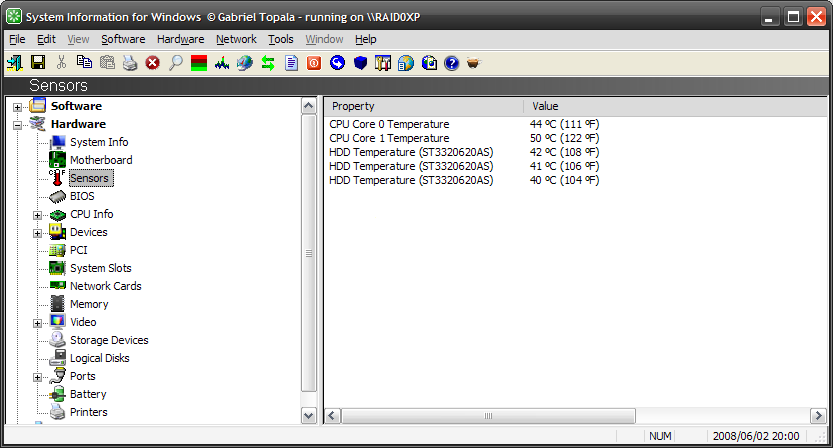Viewport: 833px width, 448px height.
Task: Open the Network menu
Action: [236, 39]
